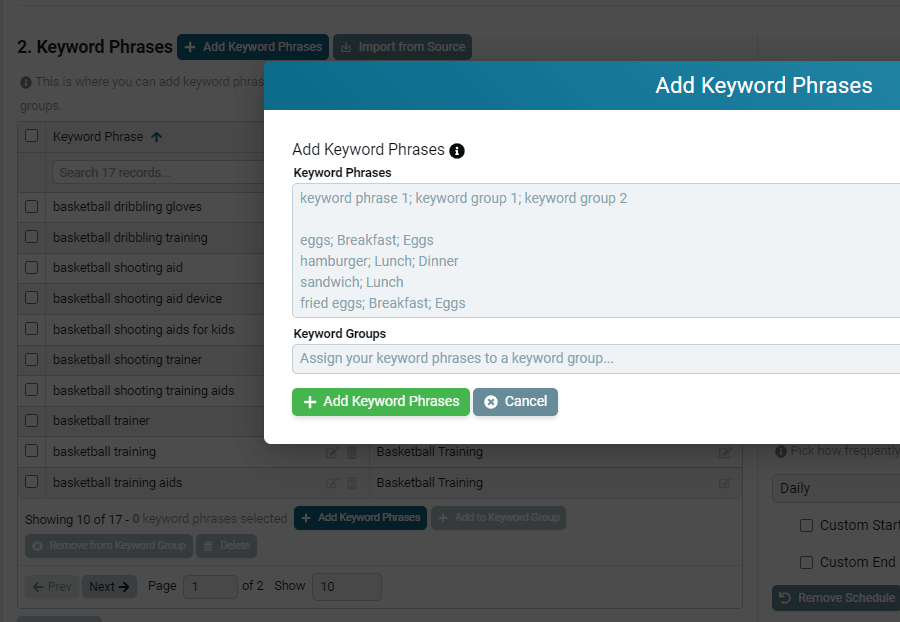The height and width of the screenshot is (622, 900).
Task: Check the basketball dribbling training row
Action: pyautogui.click(x=32, y=236)
